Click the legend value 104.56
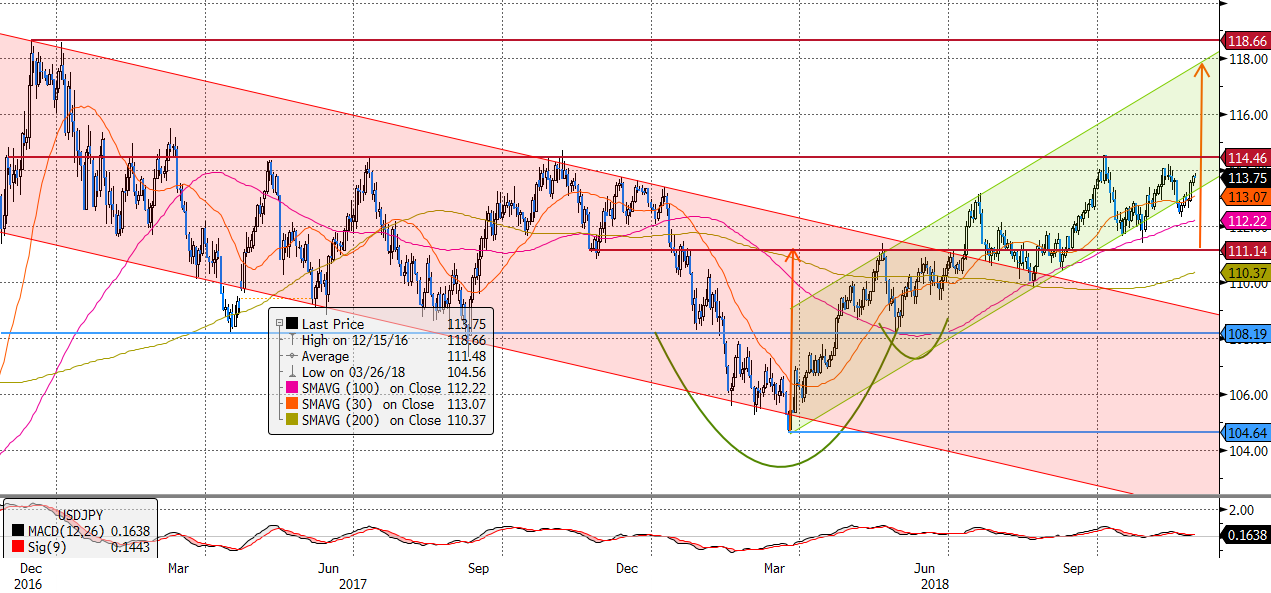Viewport: 1271px width, 593px height. [x=469, y=372]
